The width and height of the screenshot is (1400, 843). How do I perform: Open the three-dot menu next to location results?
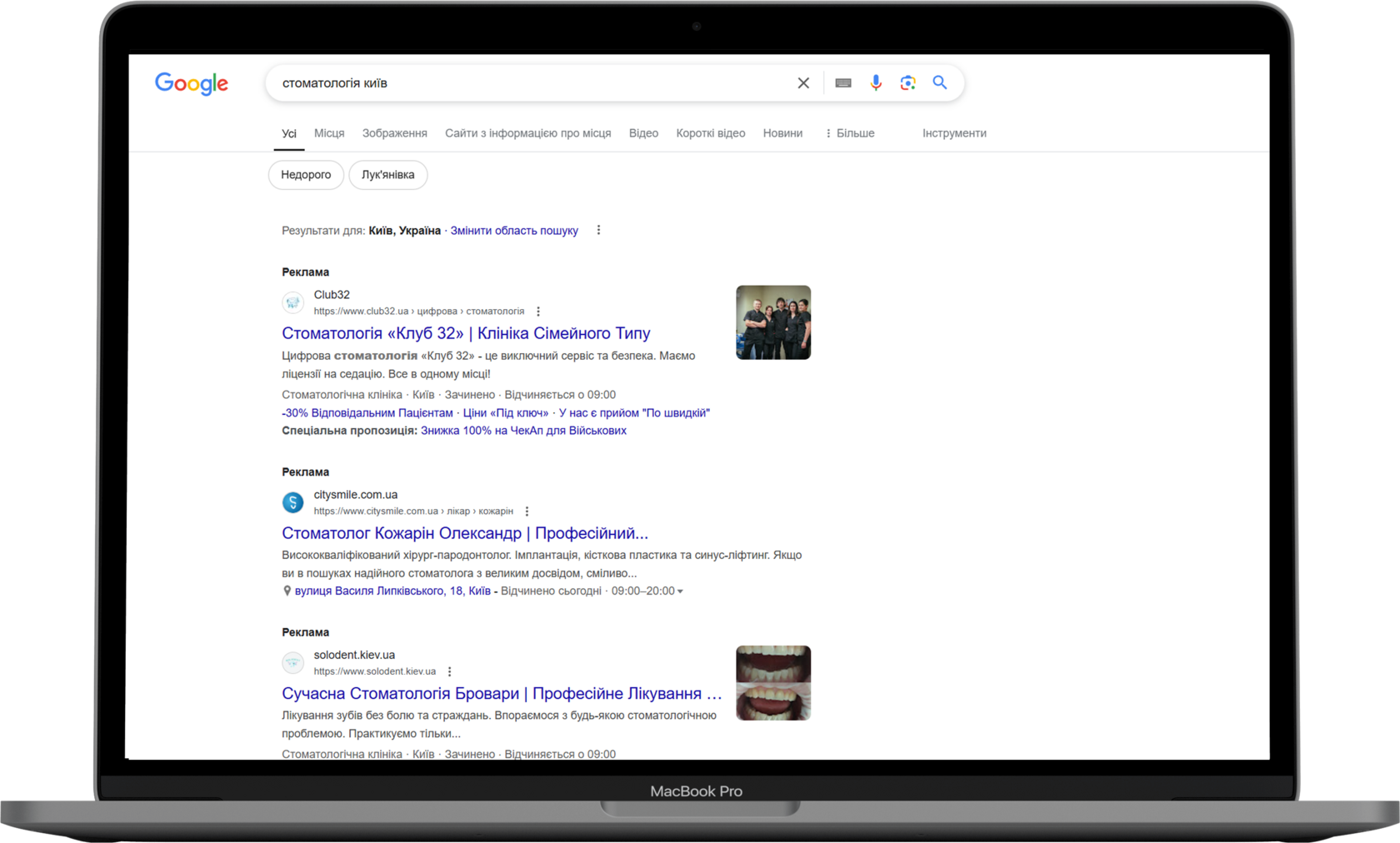tap(598, 230)
